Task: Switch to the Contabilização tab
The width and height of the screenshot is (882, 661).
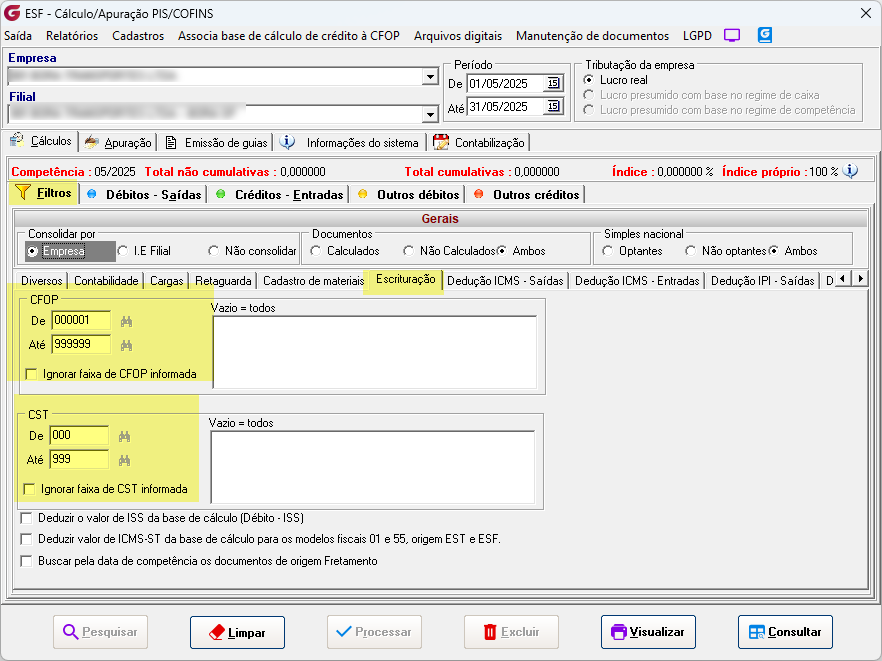Action: pyautogui.click(x=479, y=143)
